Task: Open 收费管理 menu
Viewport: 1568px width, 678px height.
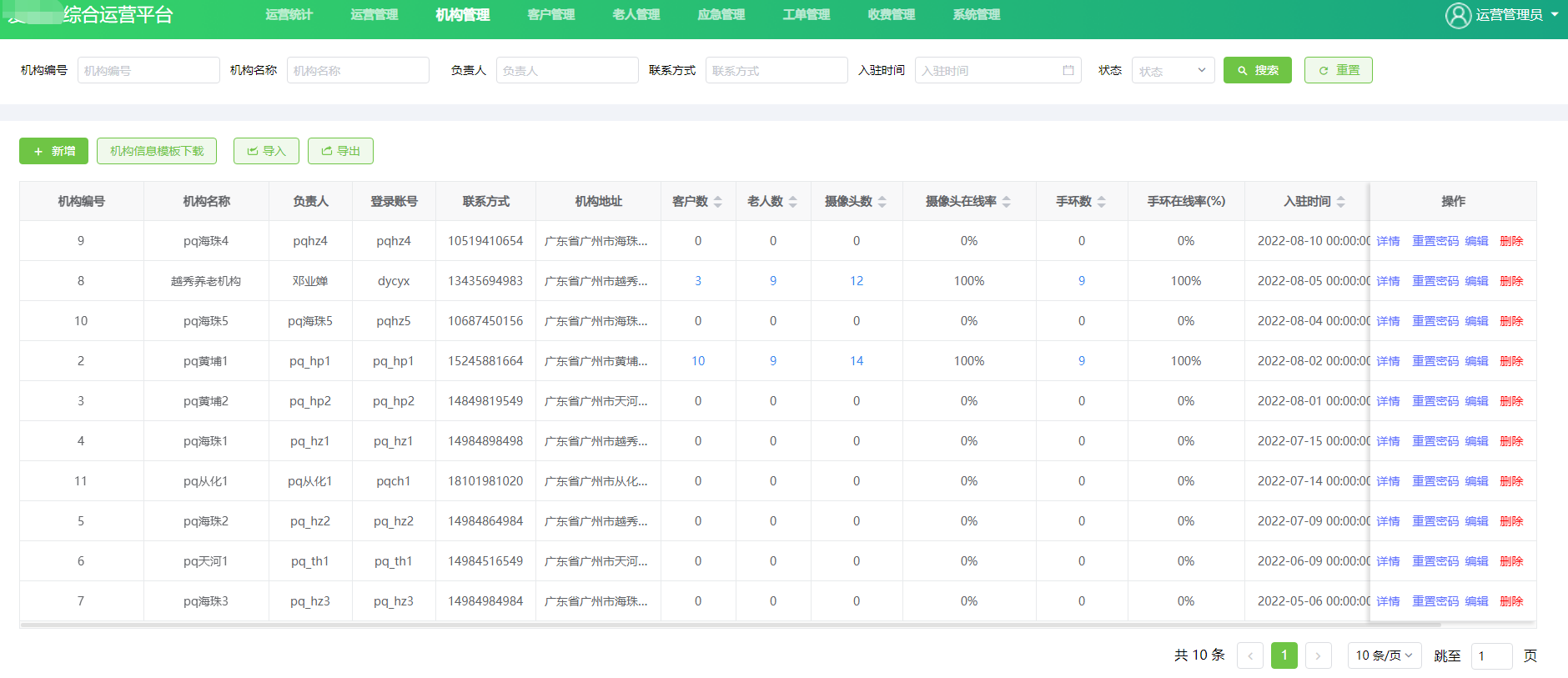Action: 891,15
